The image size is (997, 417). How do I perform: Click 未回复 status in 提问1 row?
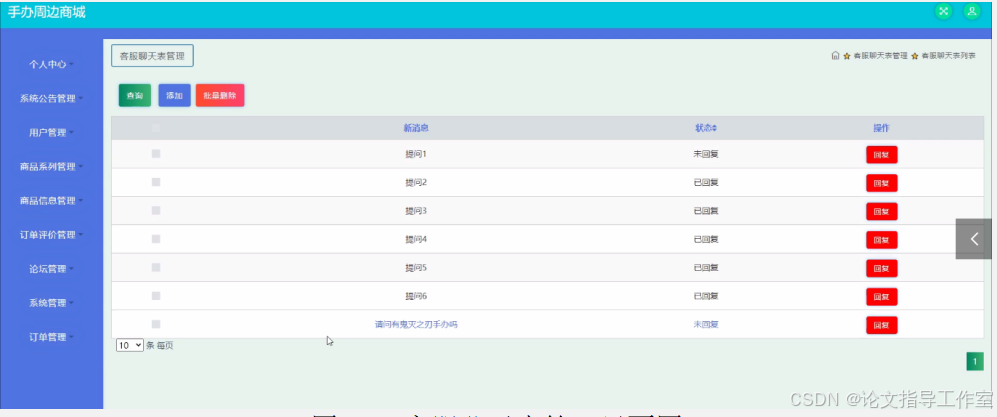pos(706,154)
